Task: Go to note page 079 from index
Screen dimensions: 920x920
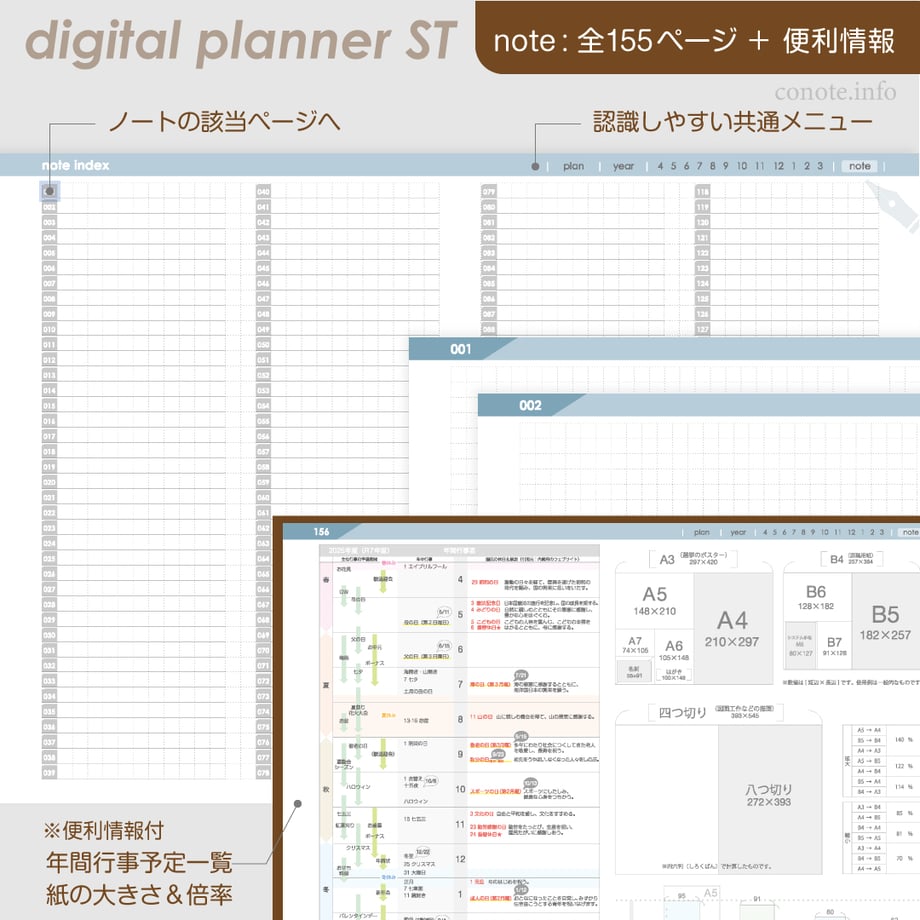Action: [x=489, y=192]
